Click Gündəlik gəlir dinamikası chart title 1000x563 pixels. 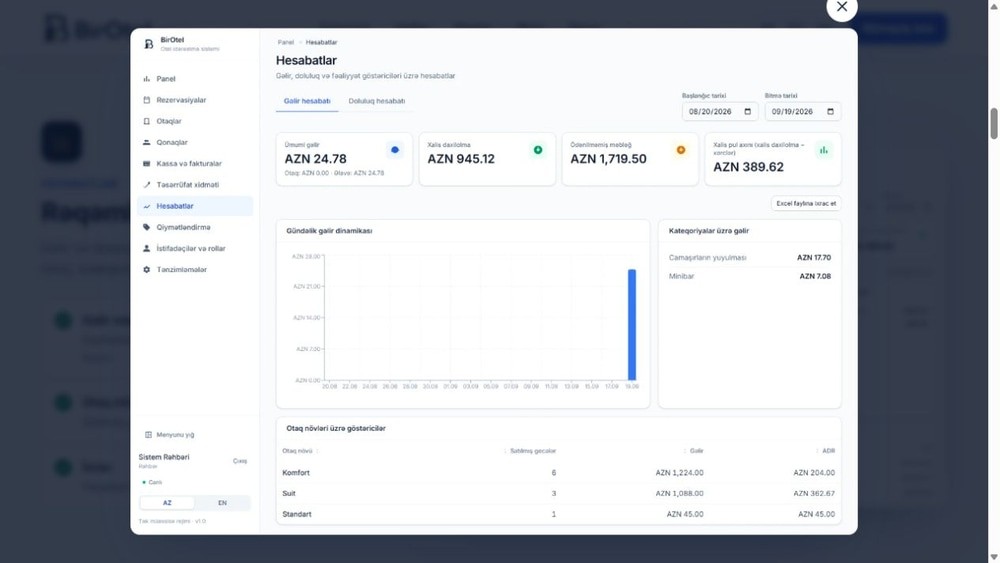click(329, 231)
